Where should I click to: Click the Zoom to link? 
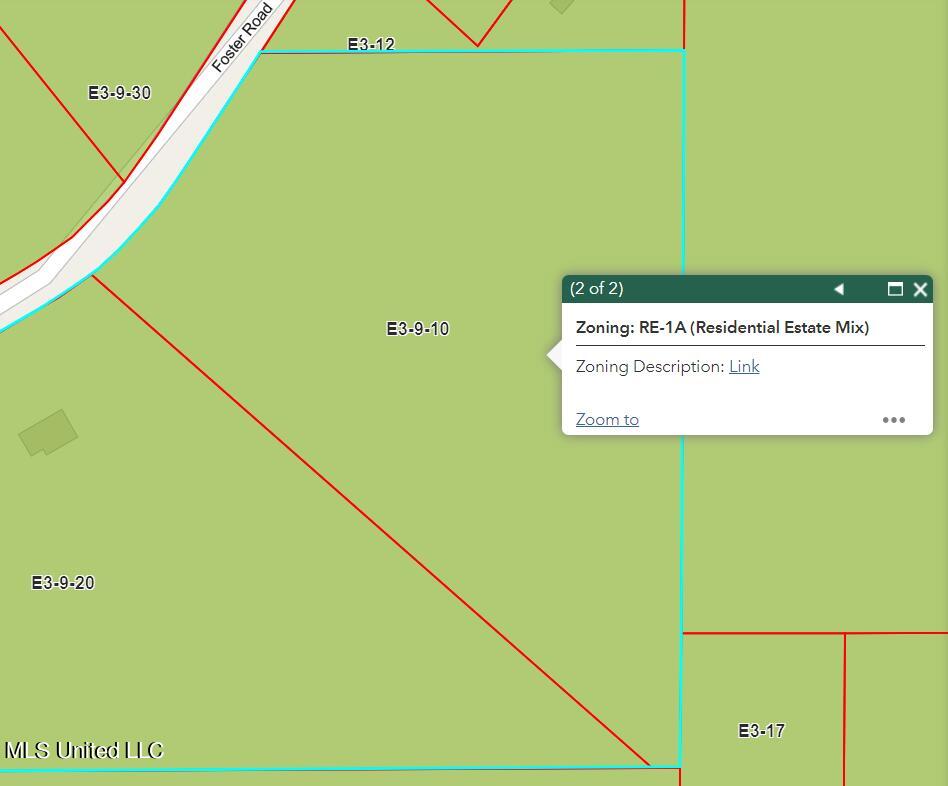click(x=607, y=420)
